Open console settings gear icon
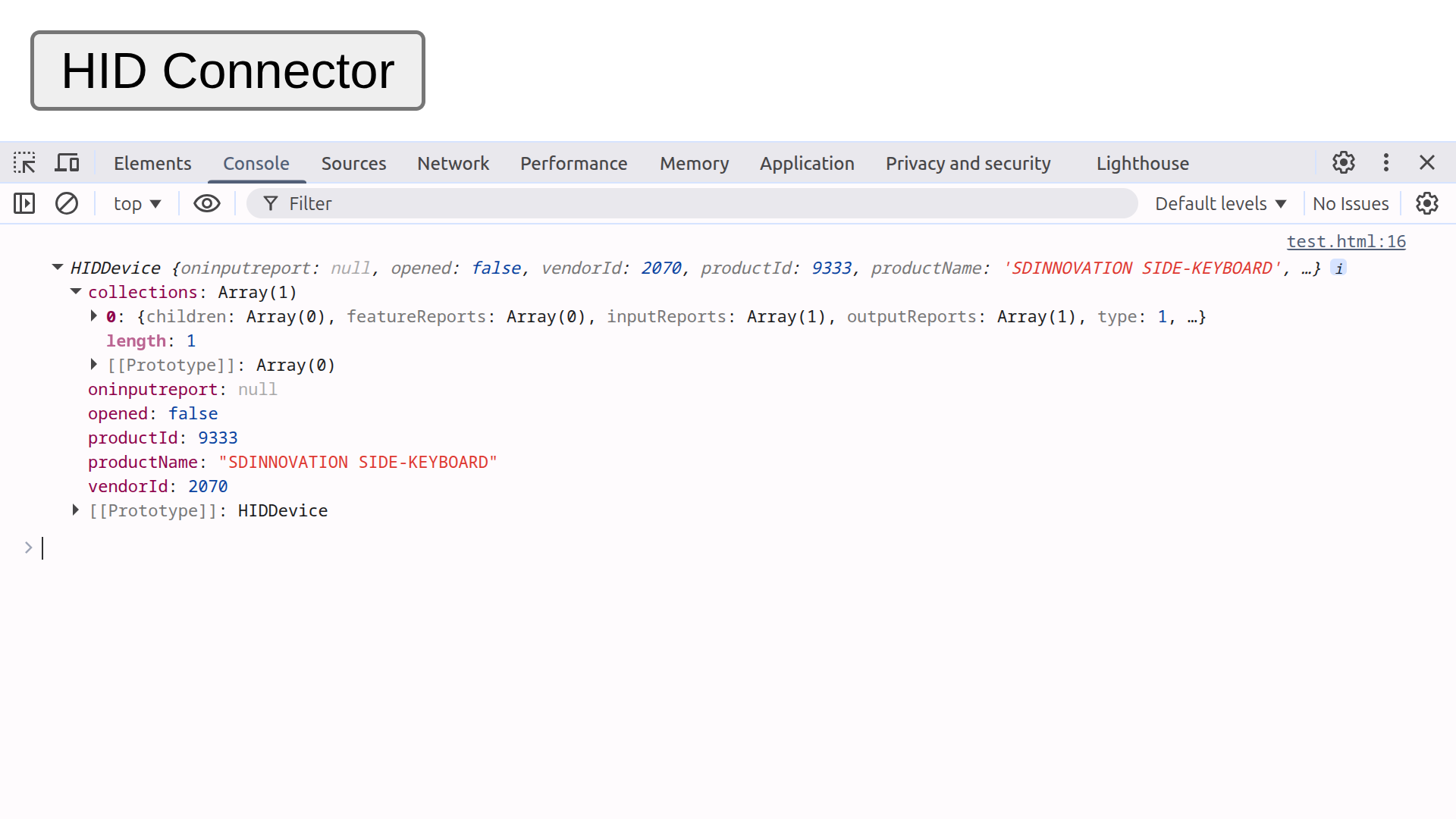 [1427, 203]
